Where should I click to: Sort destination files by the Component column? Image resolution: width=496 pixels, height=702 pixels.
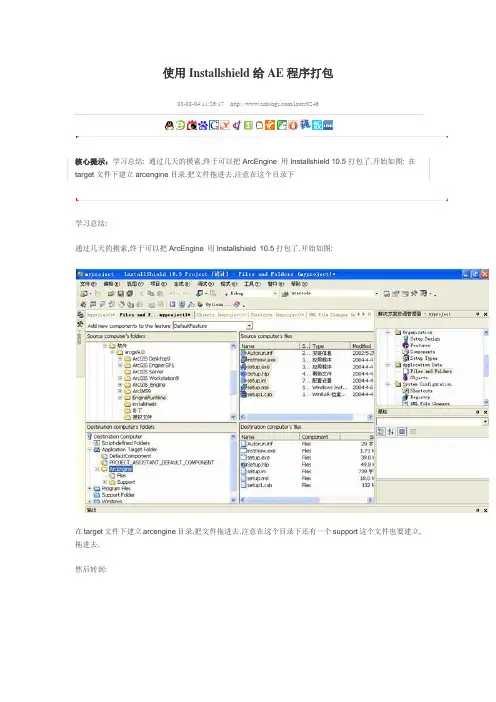point(320,437)
